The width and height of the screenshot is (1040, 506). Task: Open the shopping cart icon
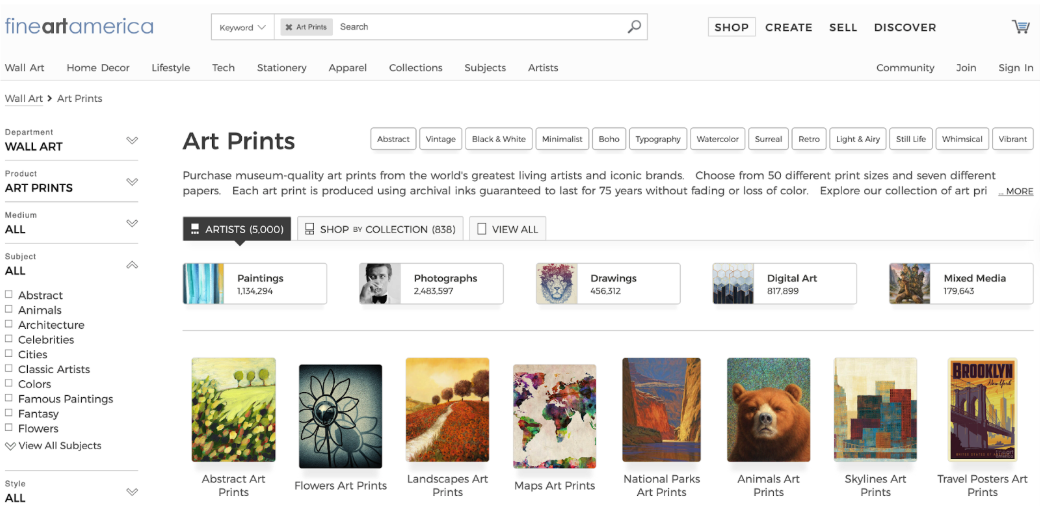point(1020,27)
